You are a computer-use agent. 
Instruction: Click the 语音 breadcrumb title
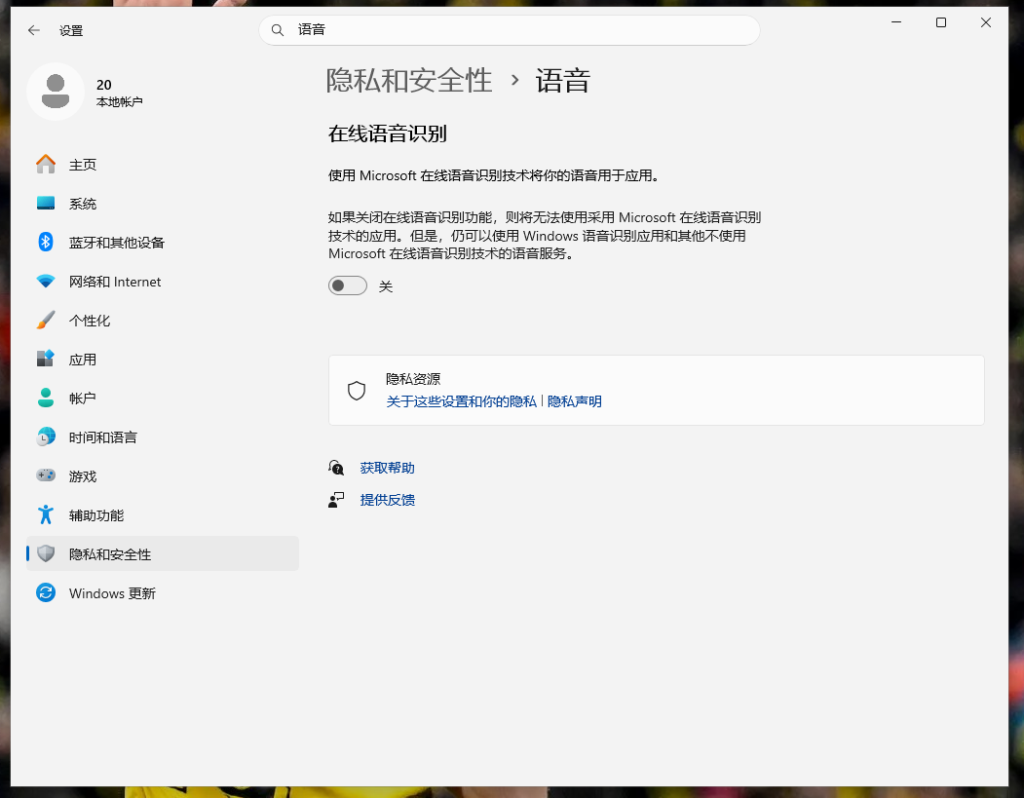pos(563,81)
